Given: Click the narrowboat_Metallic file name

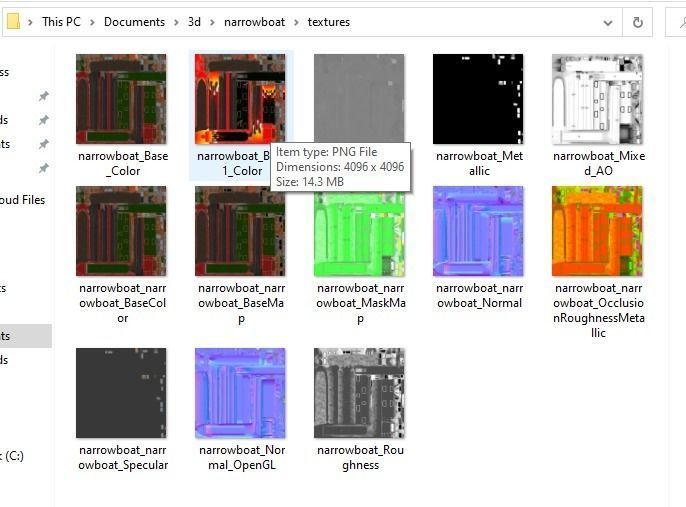Looking at the screenshot, I should coord(480,163).
